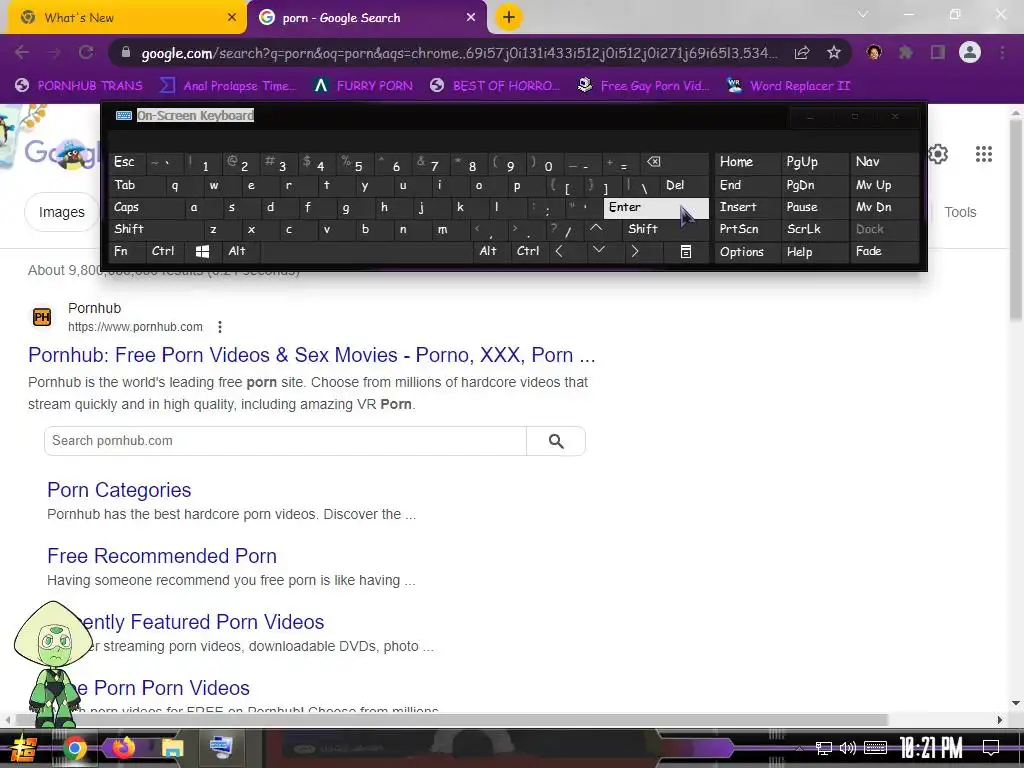Tap the PgDn key on the keyboard
The width and height of the screenshot is (1024, 768).
(x=814, y=185)
